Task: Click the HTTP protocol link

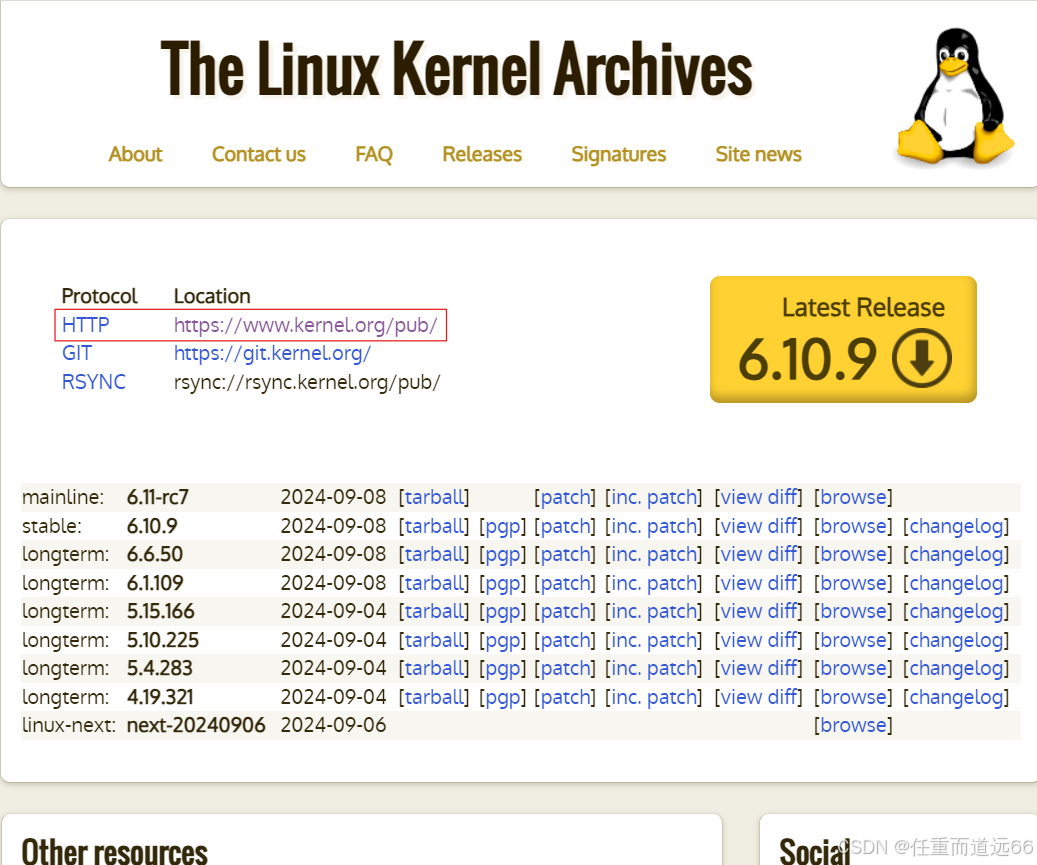Action: click(85, 325)
